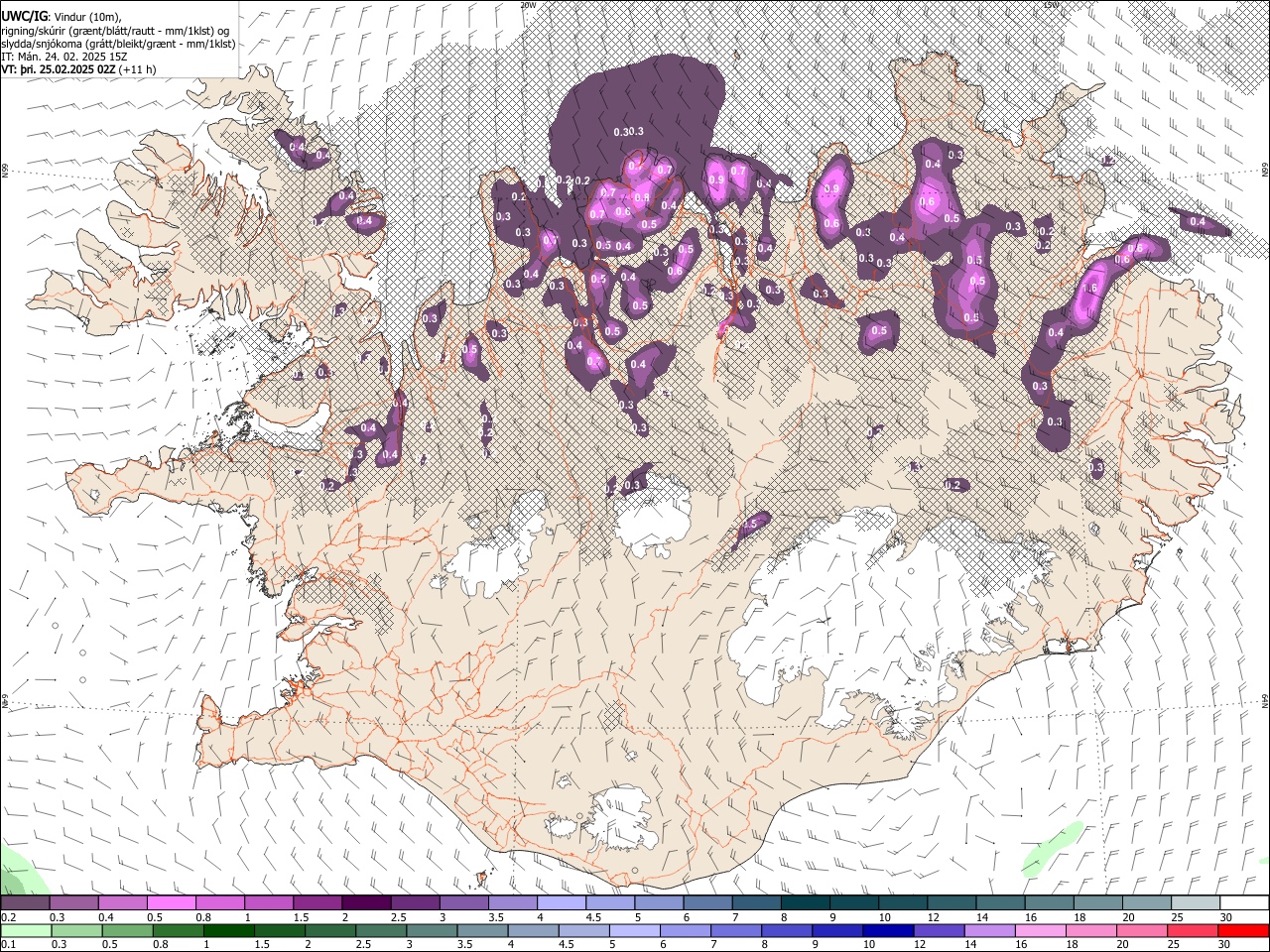Click the dark teal snow swatch between 8 and 9
This screenshot has height=952, width=1270.
click(805, 903)
